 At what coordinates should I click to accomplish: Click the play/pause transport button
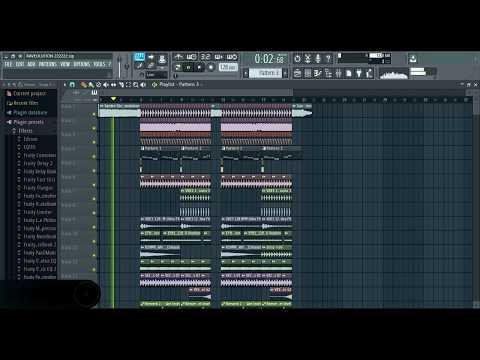[x=188, y=67]
